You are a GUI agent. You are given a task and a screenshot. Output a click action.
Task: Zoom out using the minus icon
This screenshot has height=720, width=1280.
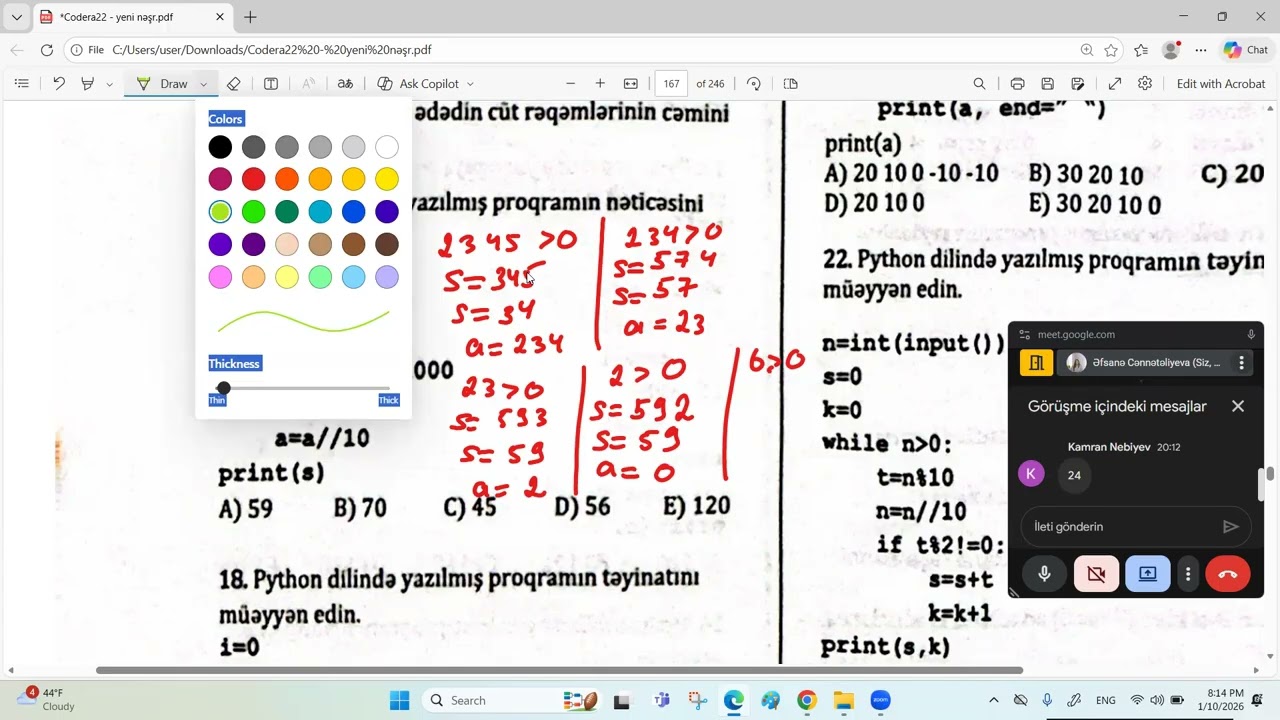click(x=571, y=84)
